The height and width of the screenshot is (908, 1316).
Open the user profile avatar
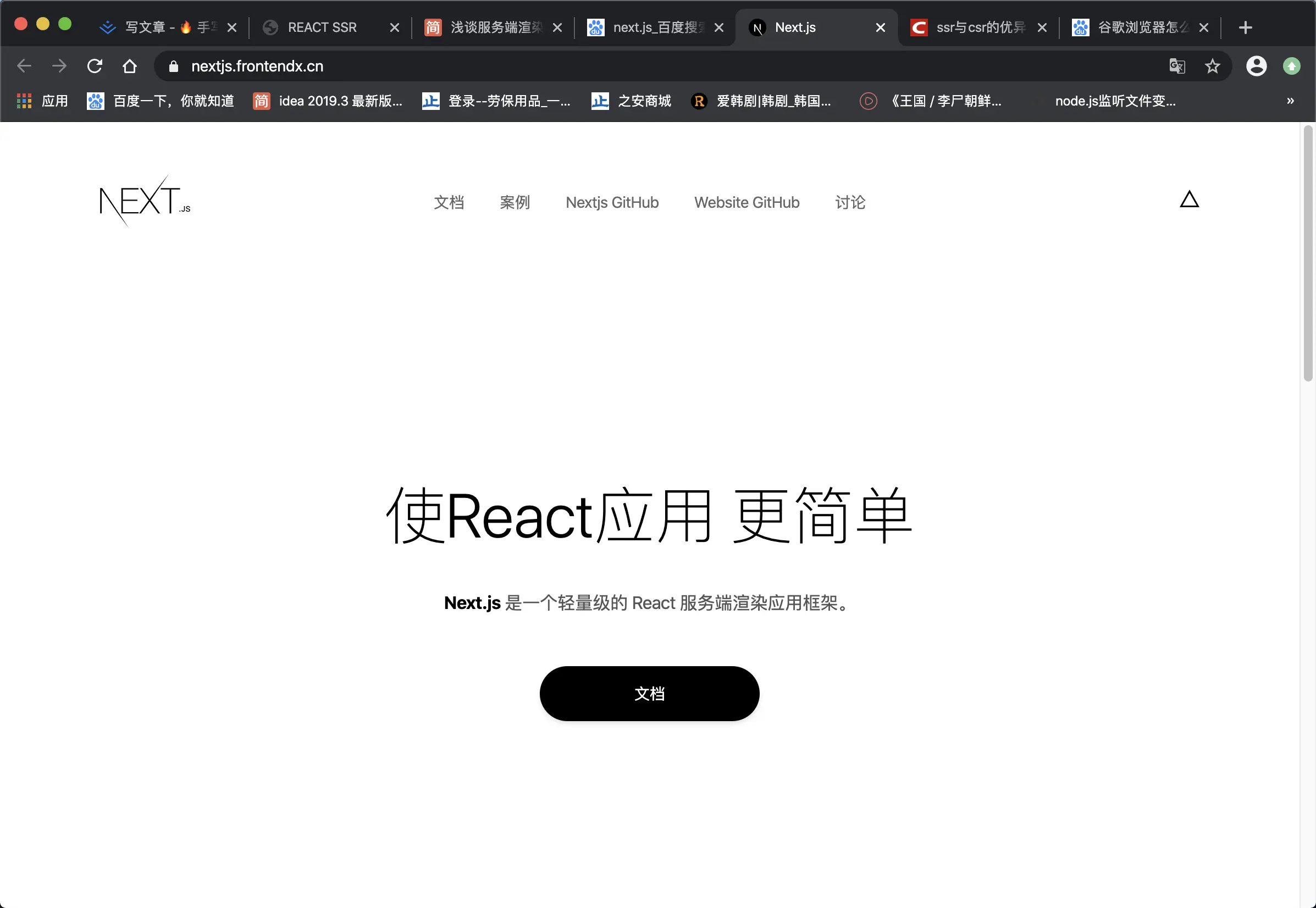pyautogui.click(x=1256, y=66)
